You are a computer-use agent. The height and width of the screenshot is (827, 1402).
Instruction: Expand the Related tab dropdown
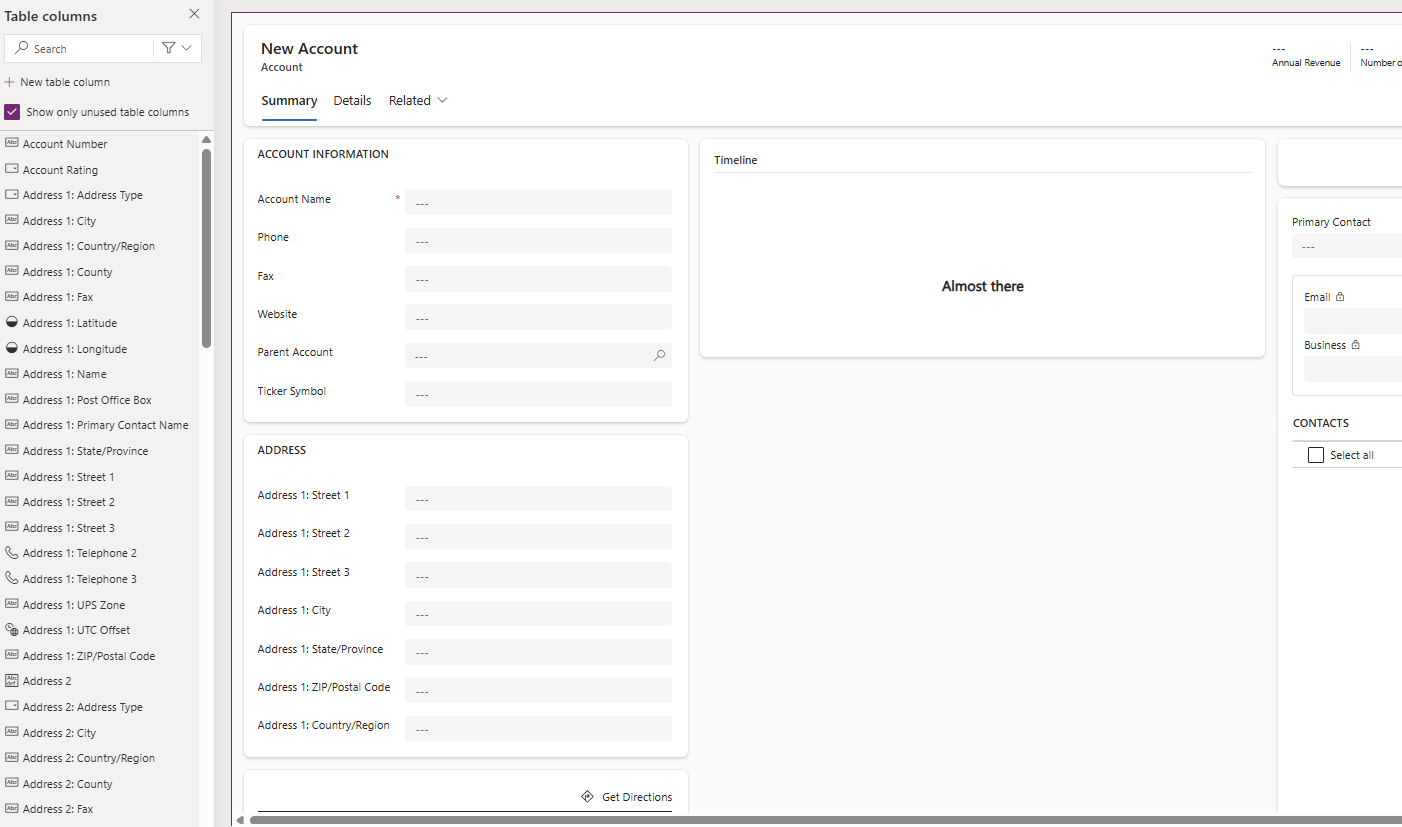pyautogui.click(x=443, y=100)
